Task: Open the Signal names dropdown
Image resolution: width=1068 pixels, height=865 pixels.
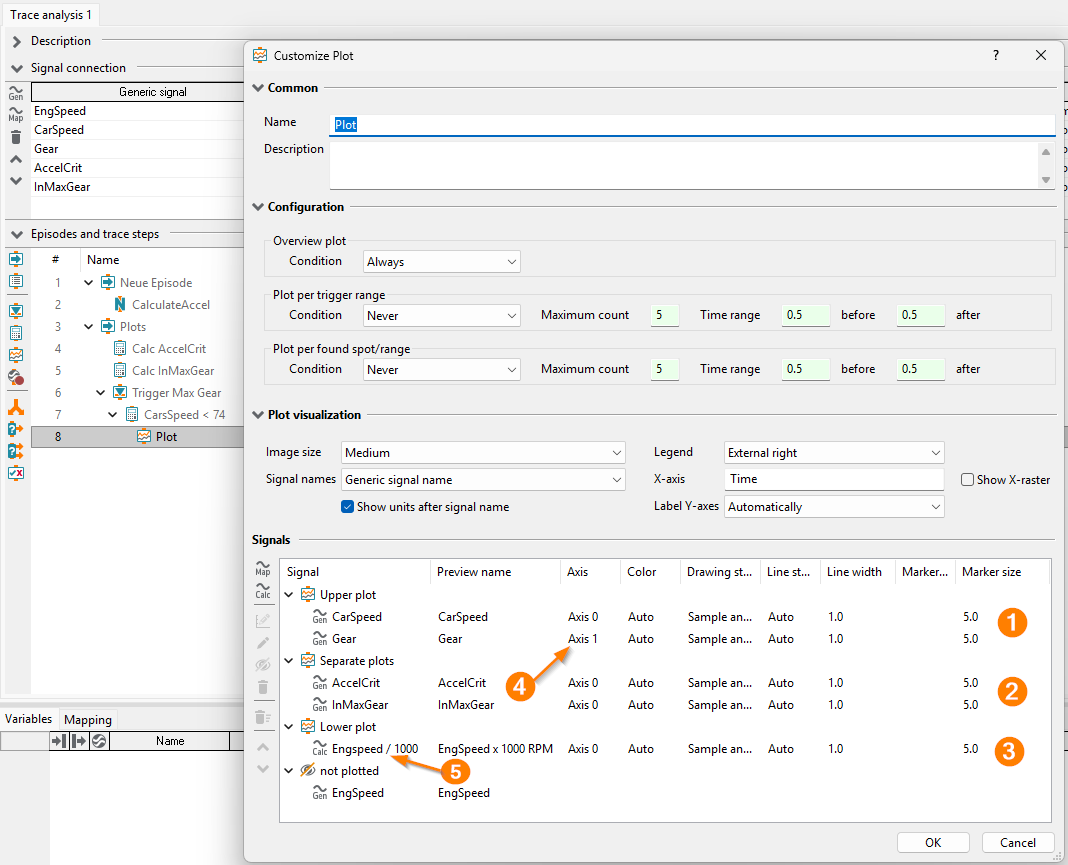Action: point(483,479)
